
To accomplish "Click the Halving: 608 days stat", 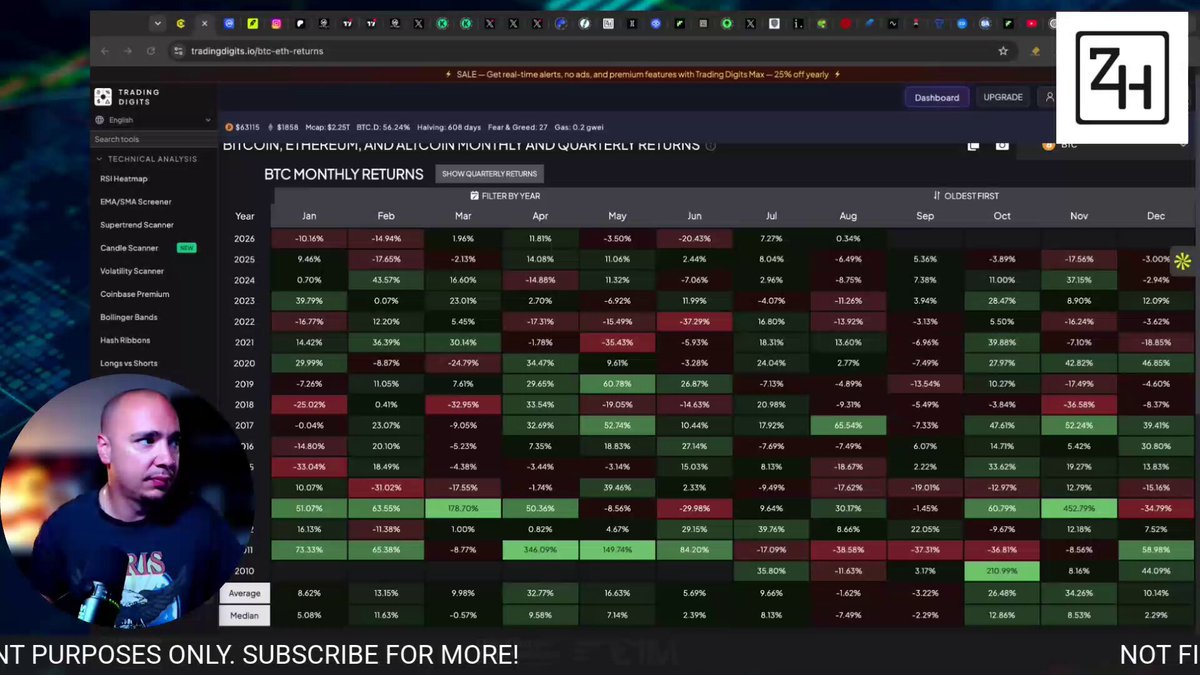I will click(x=449, y=127).
